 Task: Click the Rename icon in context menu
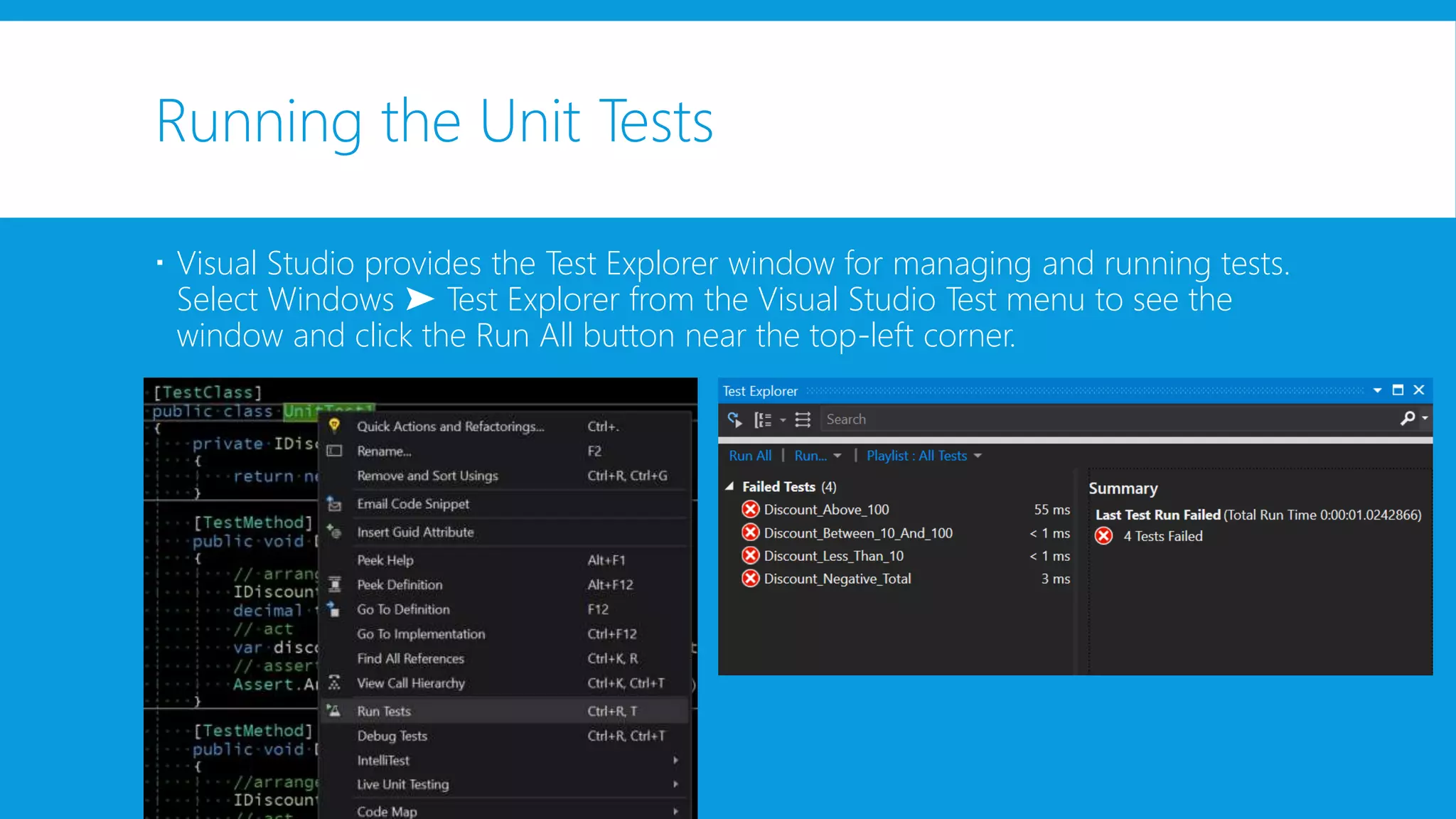click(334, 451)
